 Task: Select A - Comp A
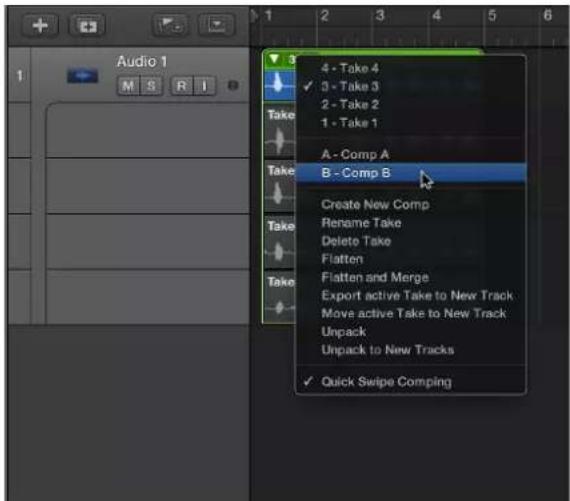(x=411, y=154)
